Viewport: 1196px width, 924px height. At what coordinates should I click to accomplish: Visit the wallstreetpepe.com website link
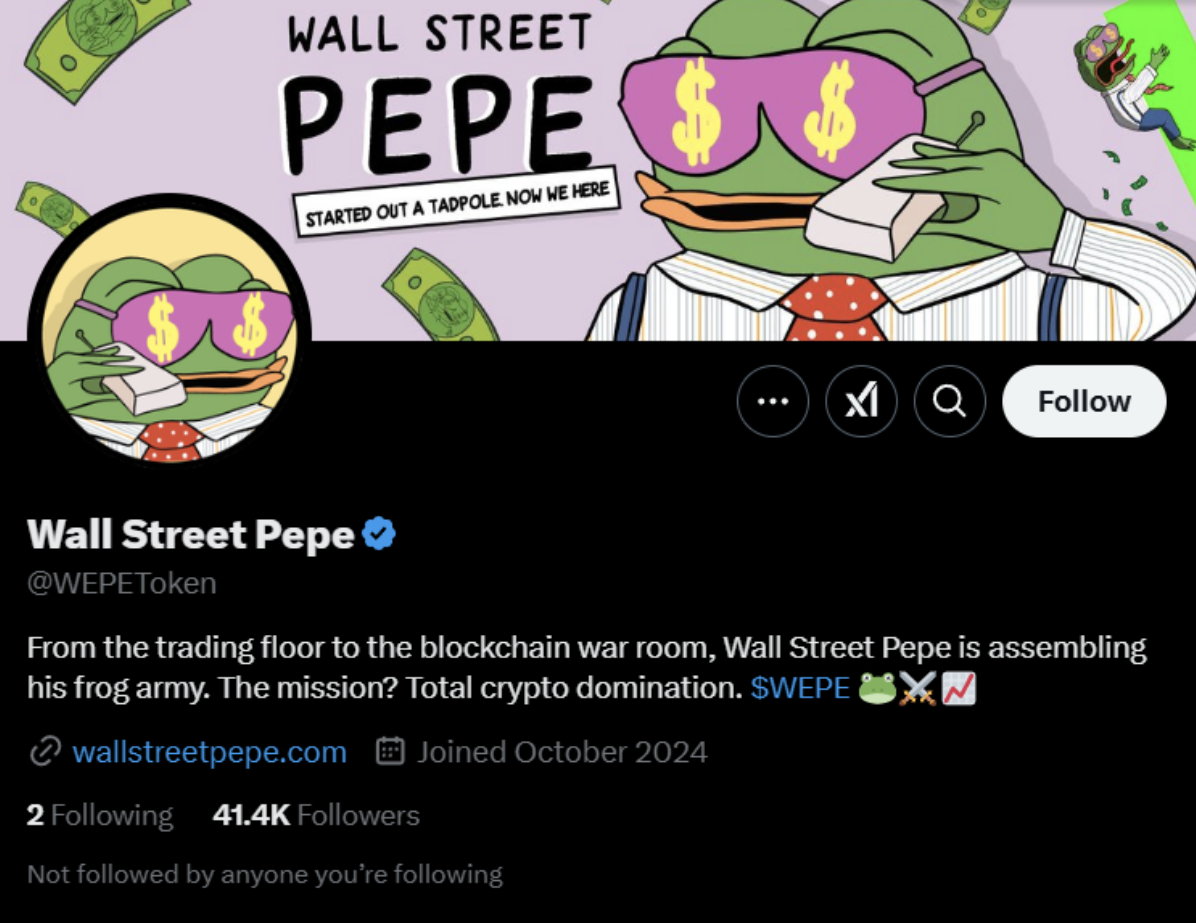pos(209,752)
